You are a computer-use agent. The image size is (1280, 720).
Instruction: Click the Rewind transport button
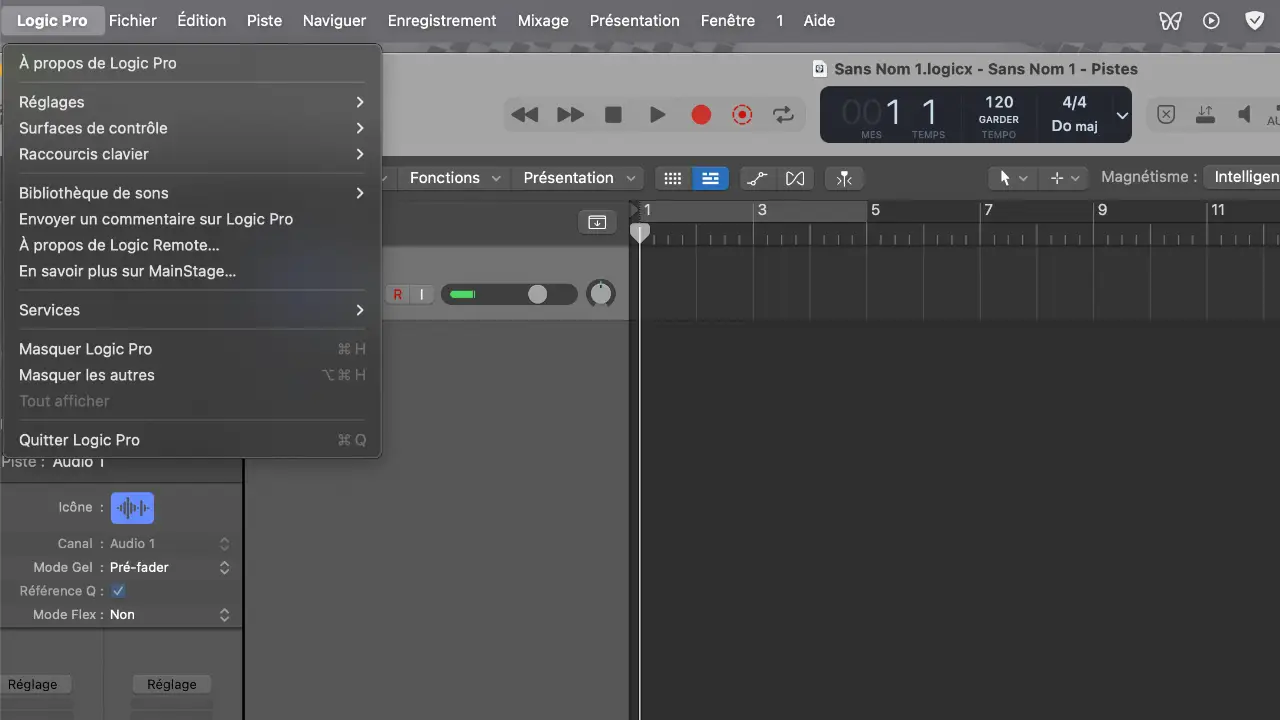point(525,115)
